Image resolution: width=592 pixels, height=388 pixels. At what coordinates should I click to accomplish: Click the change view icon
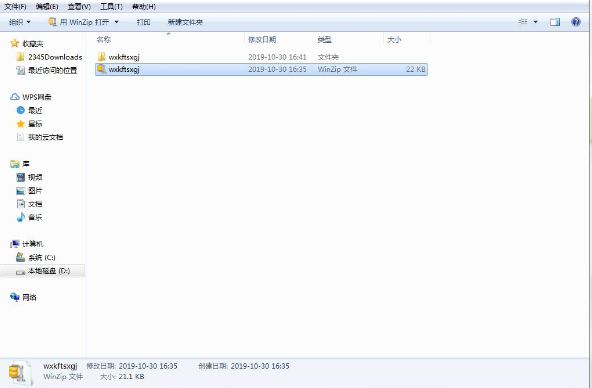point(523,22)
